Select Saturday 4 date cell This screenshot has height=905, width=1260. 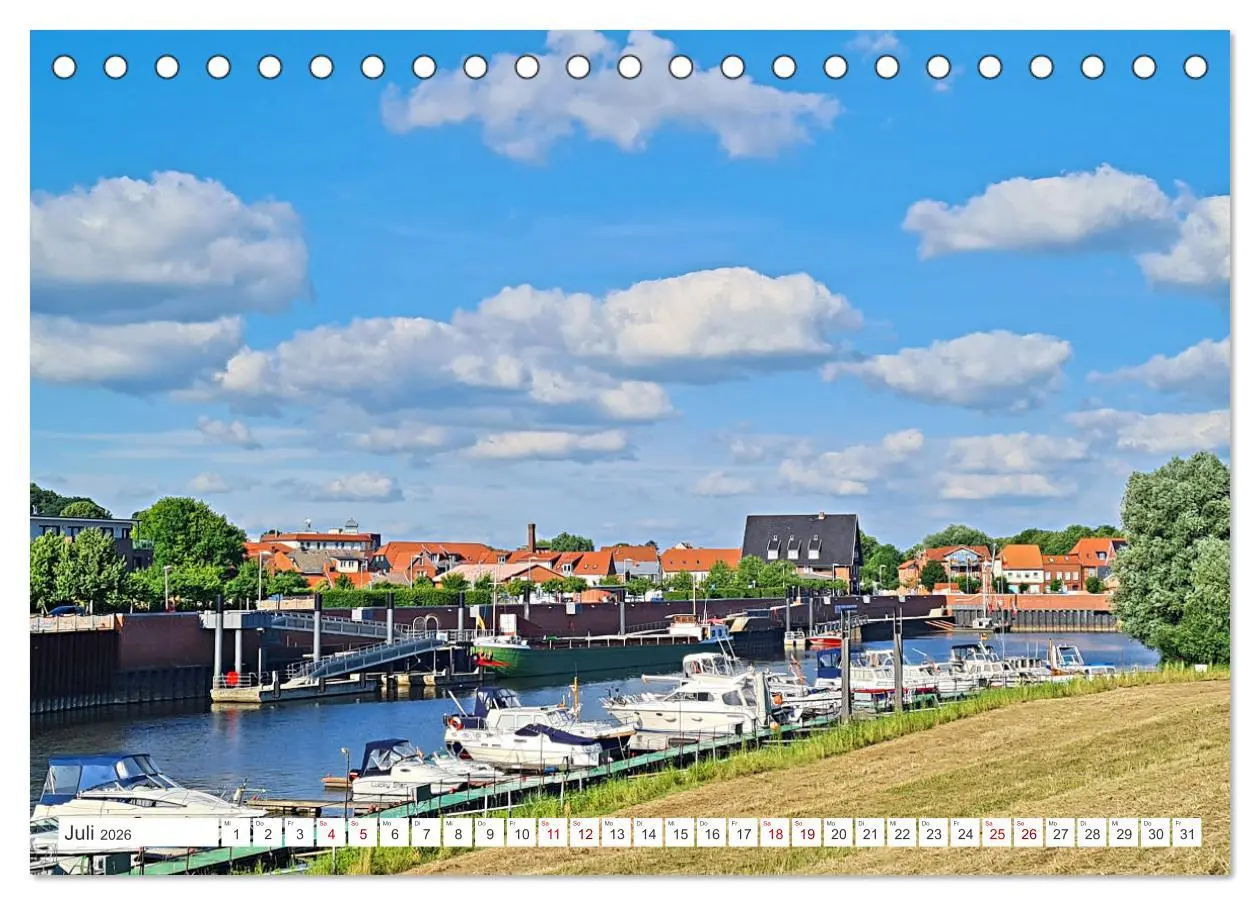point(330,833)
